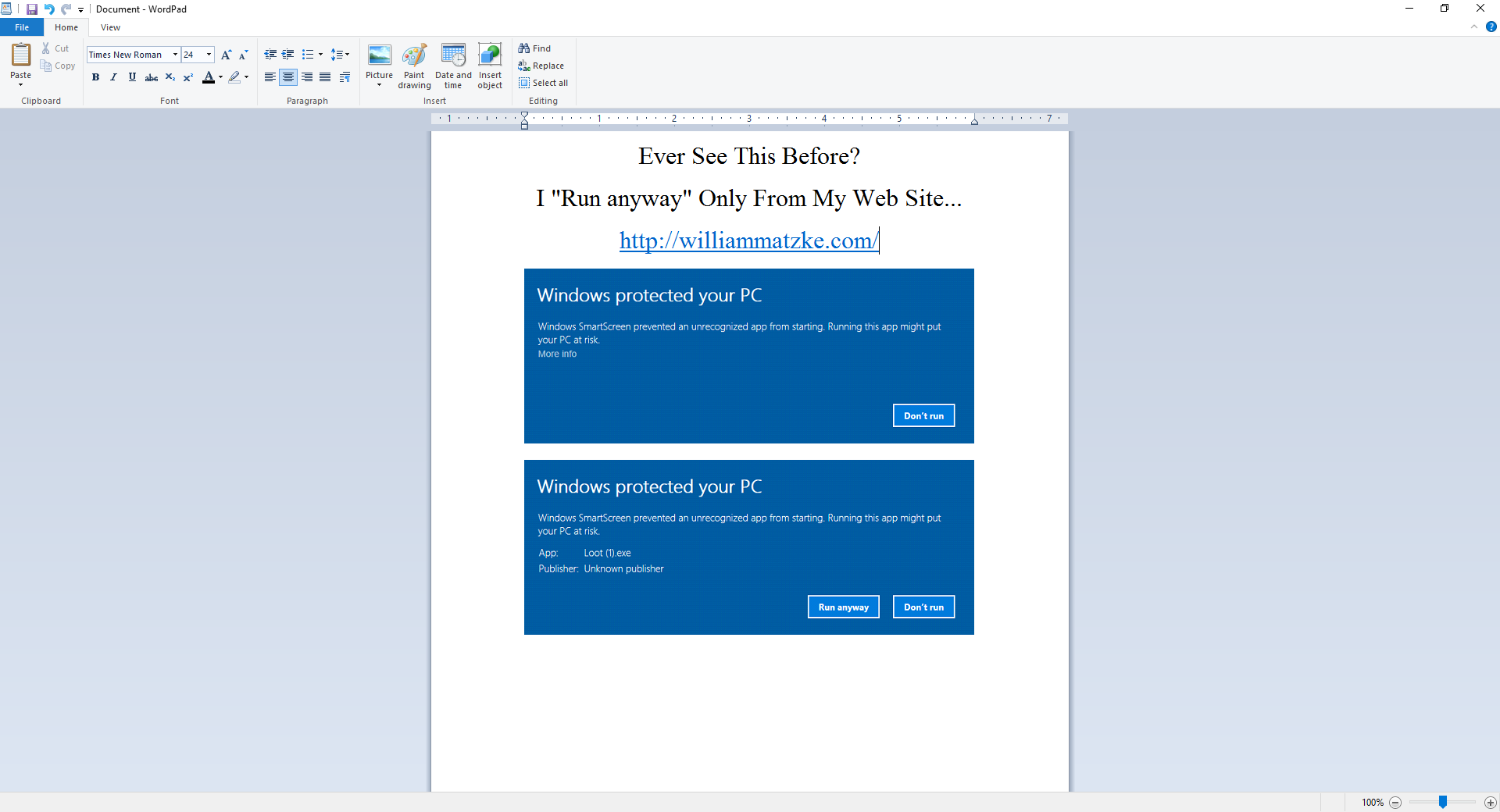Open the WordPad application menu icon
The width and height of the screenshot is (1500, 812).
click(6, 9)
